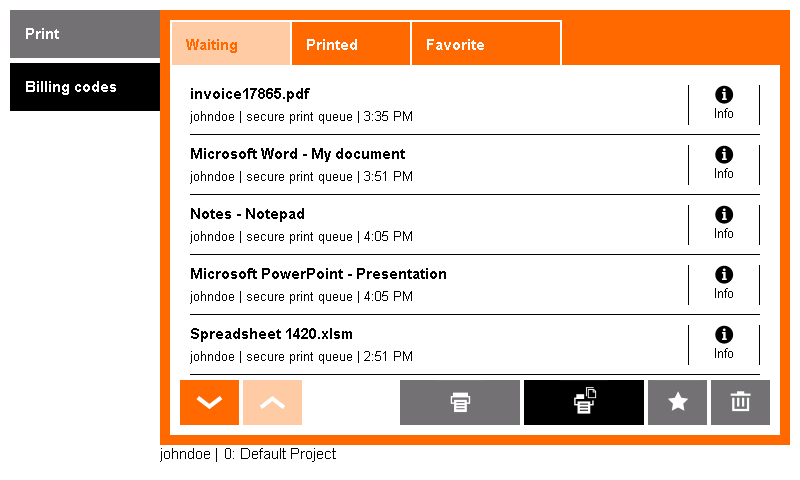The image size is (800, 480).
Task: Open the Billing codes menu
Action: click(85, 87)
